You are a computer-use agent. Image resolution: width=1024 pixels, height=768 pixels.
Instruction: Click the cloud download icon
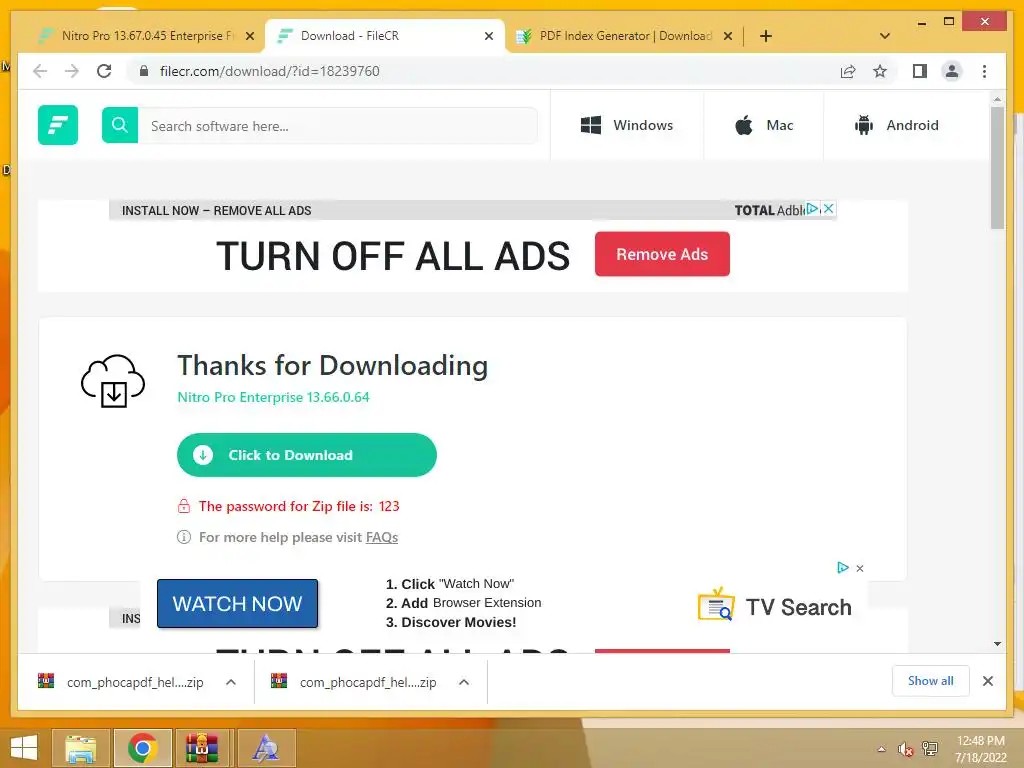pyautogui.click(x=113, y=381)
